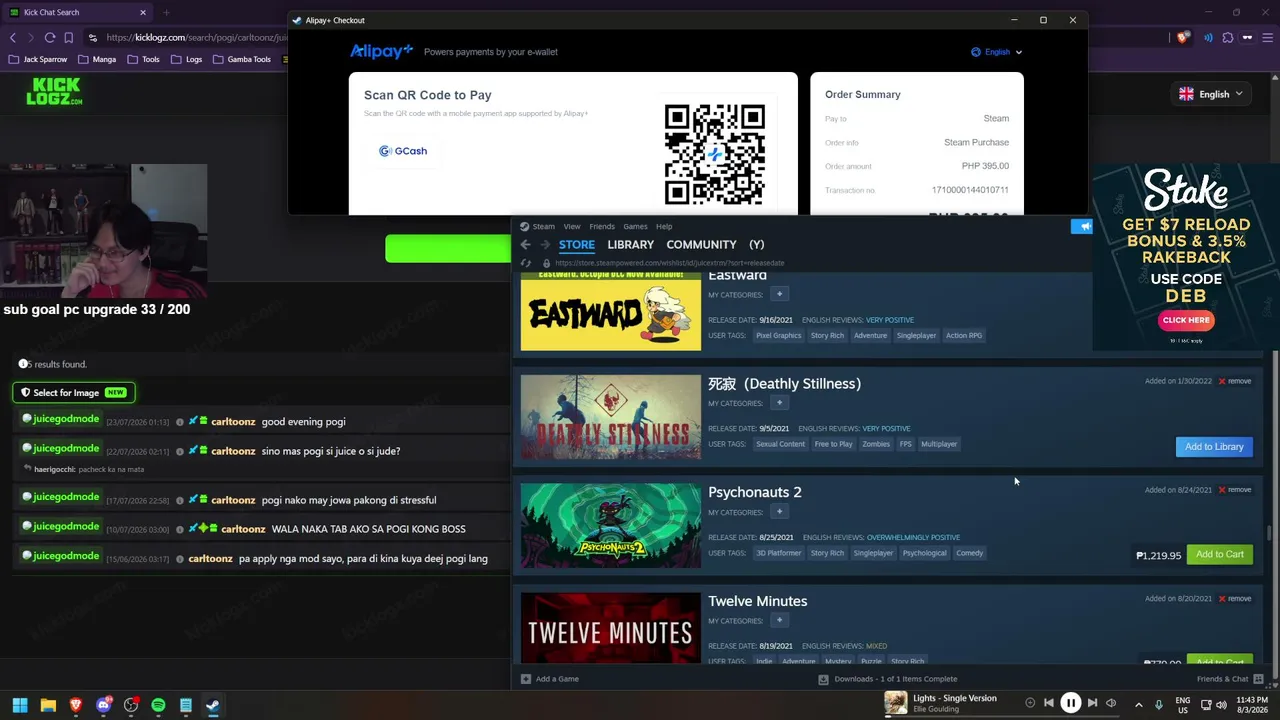Viewport: 1280px width, 720px height.
Task: Reload the kicklogz.com browser page
Action: click(50, 38)
